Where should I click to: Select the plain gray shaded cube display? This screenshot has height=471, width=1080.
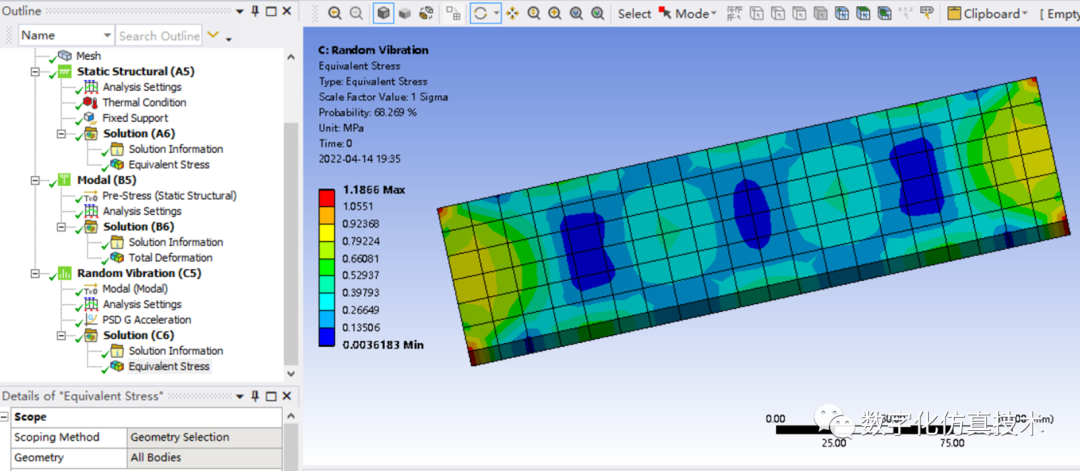pos(405,13)
